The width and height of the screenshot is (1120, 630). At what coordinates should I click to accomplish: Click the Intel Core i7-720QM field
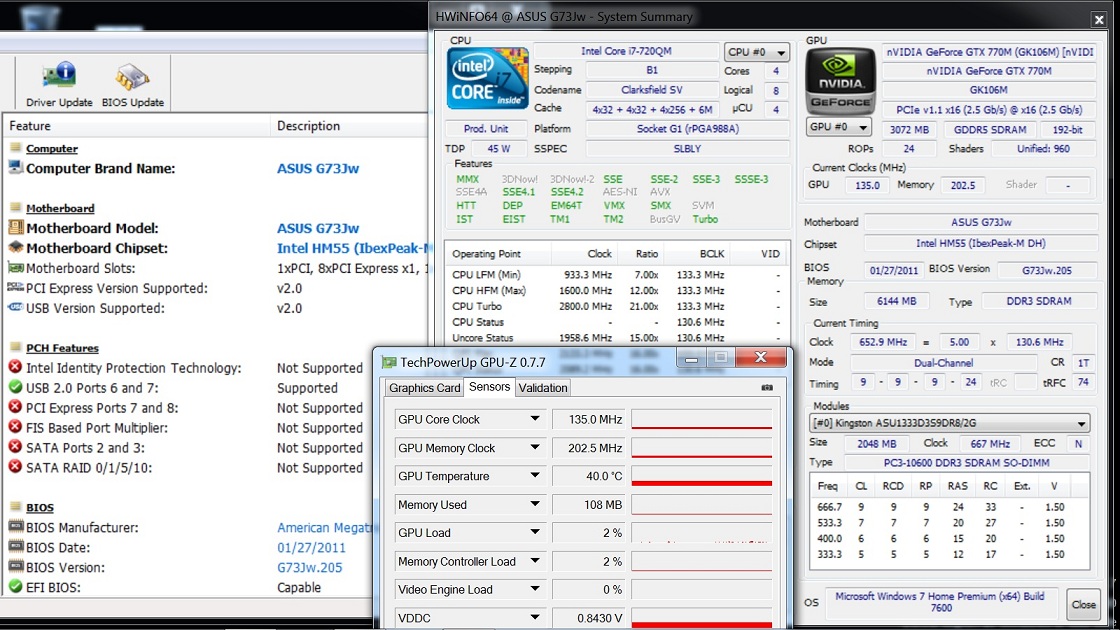626,51
